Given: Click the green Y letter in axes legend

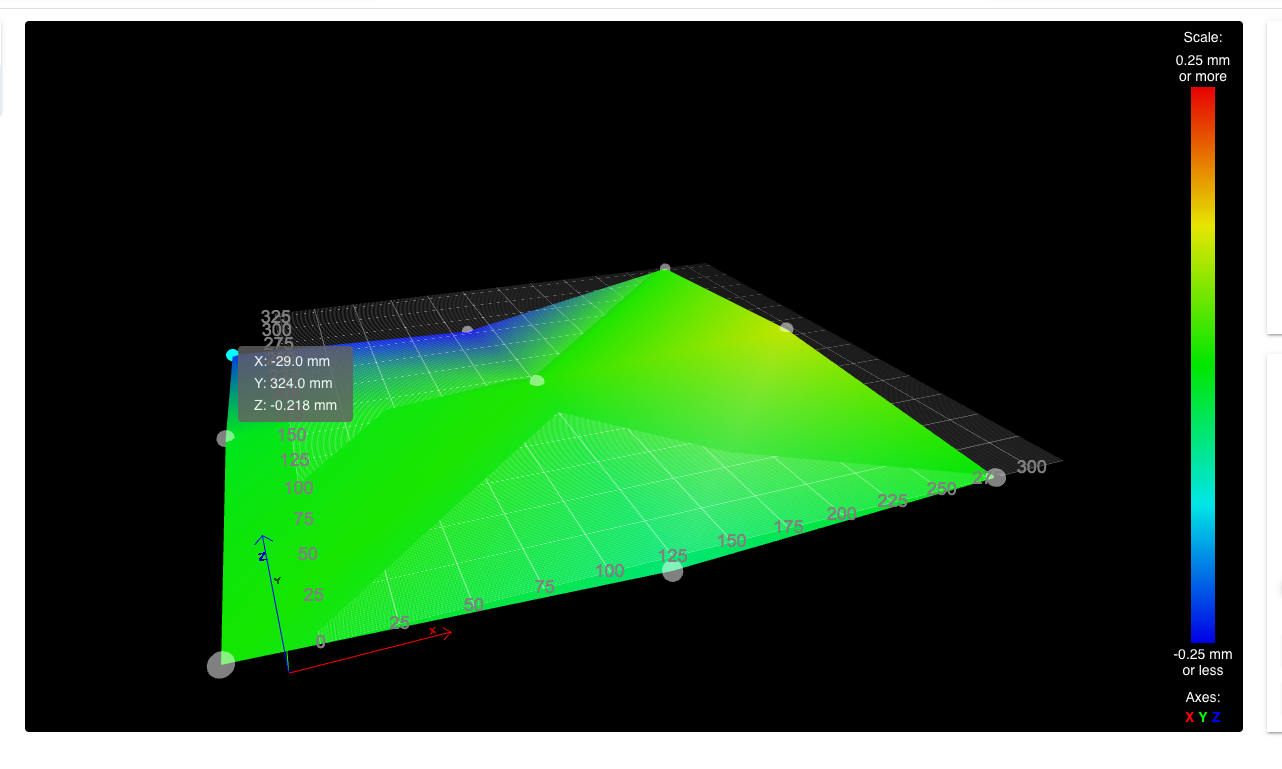Looking at the screenshot, I should click(x=1203, y=717).
